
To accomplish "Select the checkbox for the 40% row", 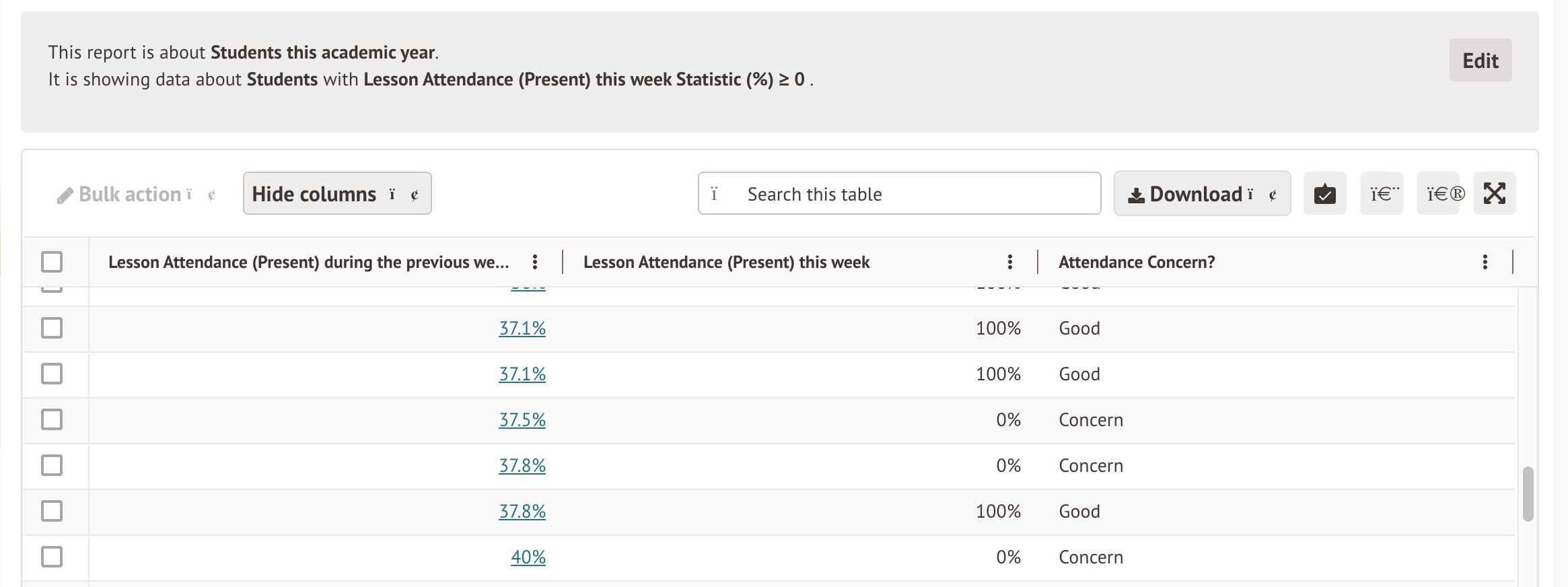I will pyautogui.click(x=52, y=557).
